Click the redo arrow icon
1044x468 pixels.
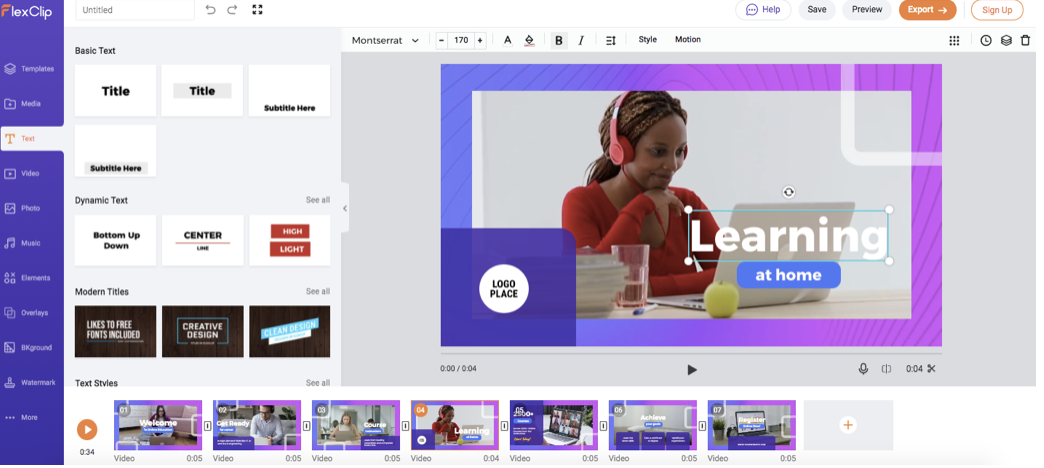(232, 10)
